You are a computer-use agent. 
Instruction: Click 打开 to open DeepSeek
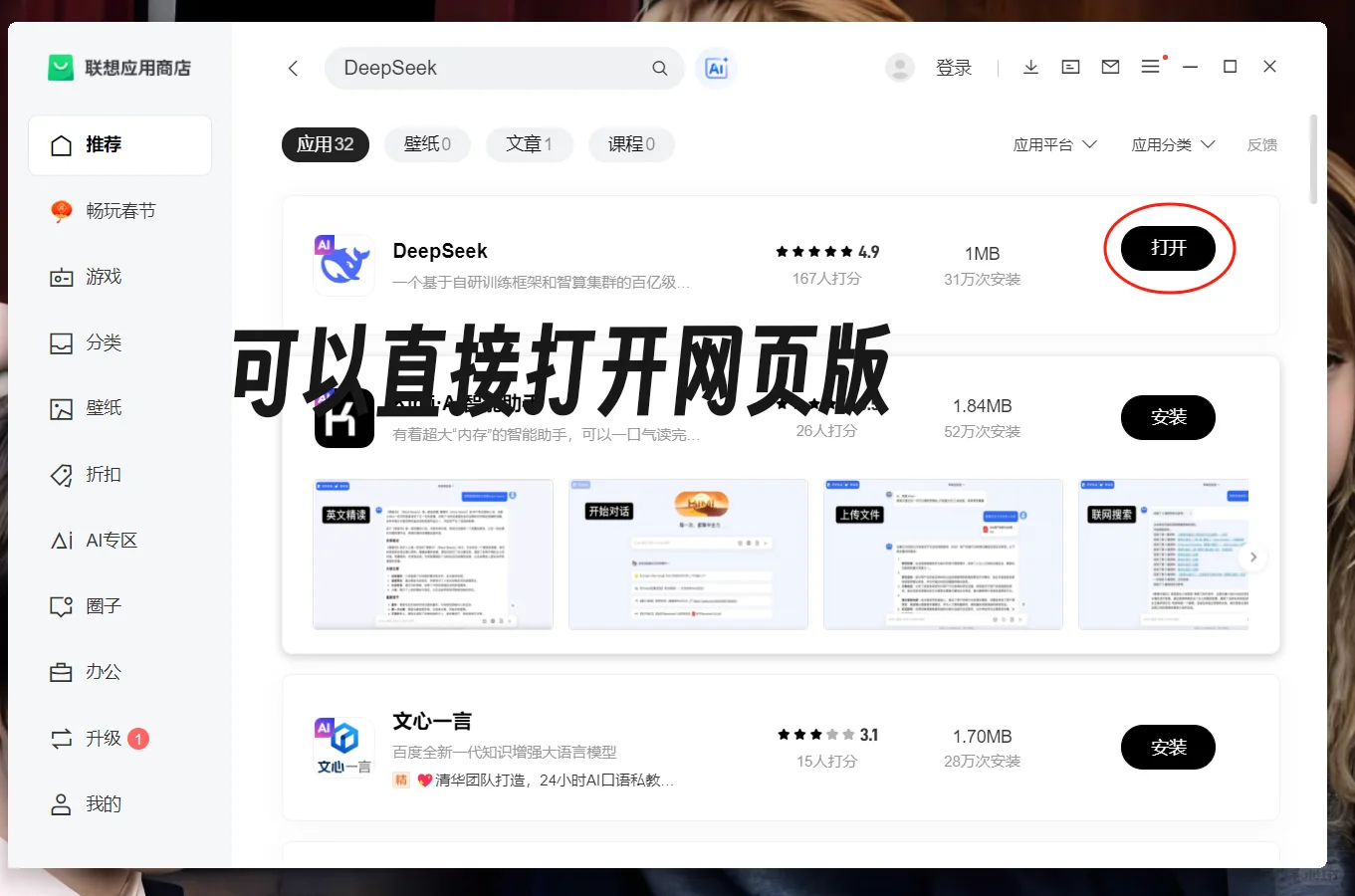click(x=1168, y=248)
